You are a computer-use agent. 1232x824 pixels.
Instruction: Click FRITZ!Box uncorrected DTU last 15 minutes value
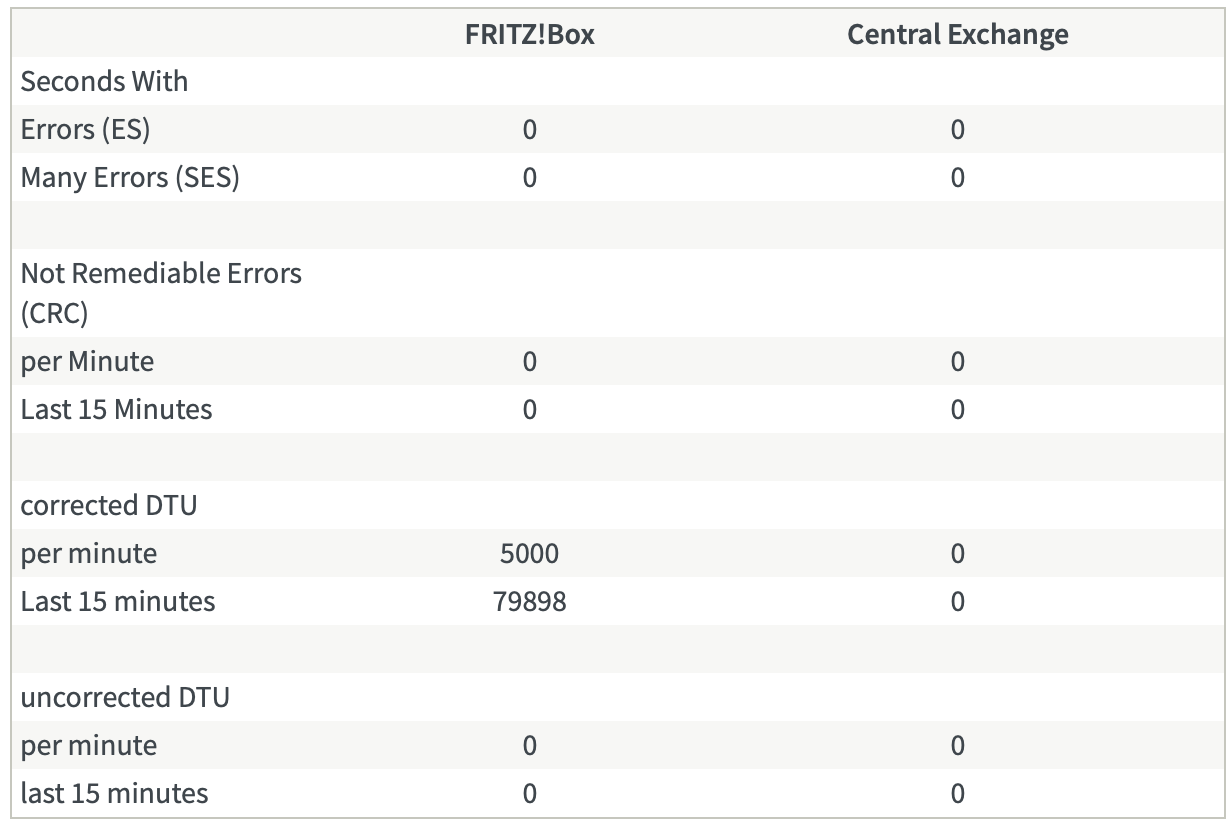point(529,794)
